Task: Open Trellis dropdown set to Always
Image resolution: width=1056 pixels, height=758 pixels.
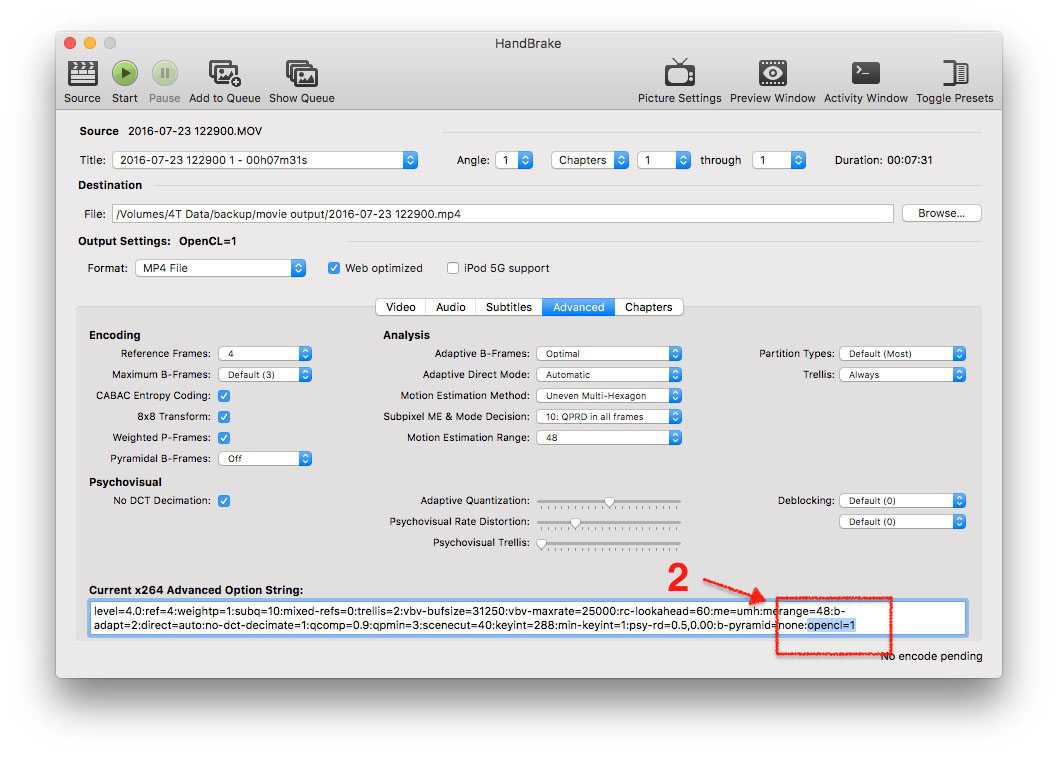Action: coord(902,374)
